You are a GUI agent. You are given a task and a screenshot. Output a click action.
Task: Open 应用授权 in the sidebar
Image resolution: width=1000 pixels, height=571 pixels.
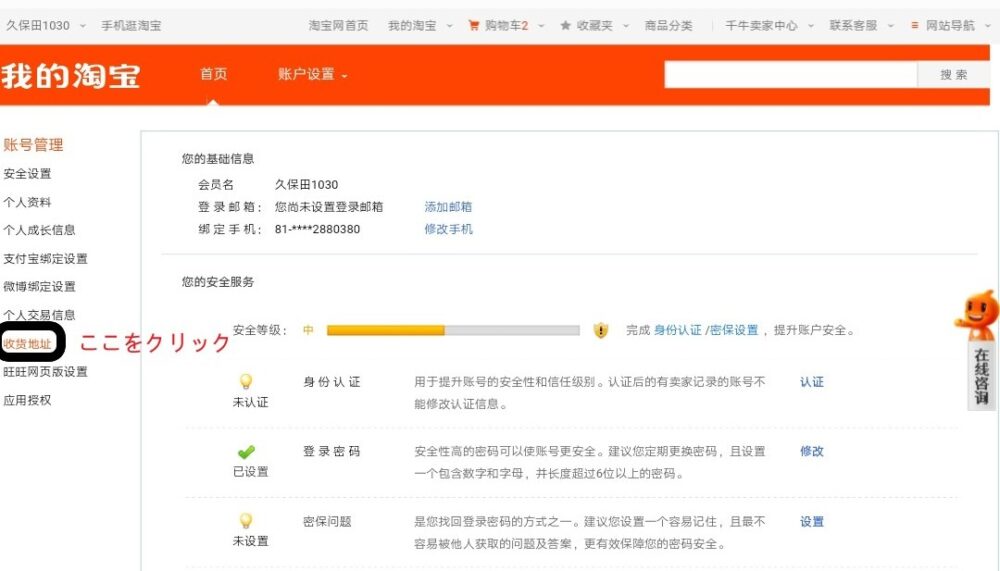(27, 401)
